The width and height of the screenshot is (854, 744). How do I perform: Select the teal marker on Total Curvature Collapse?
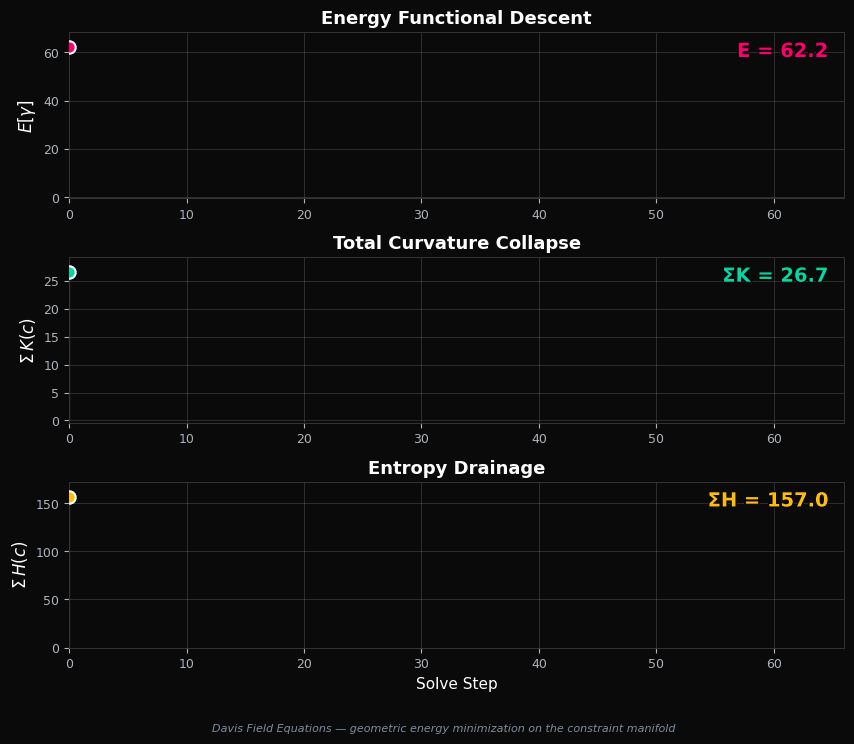tap(70, 271)
